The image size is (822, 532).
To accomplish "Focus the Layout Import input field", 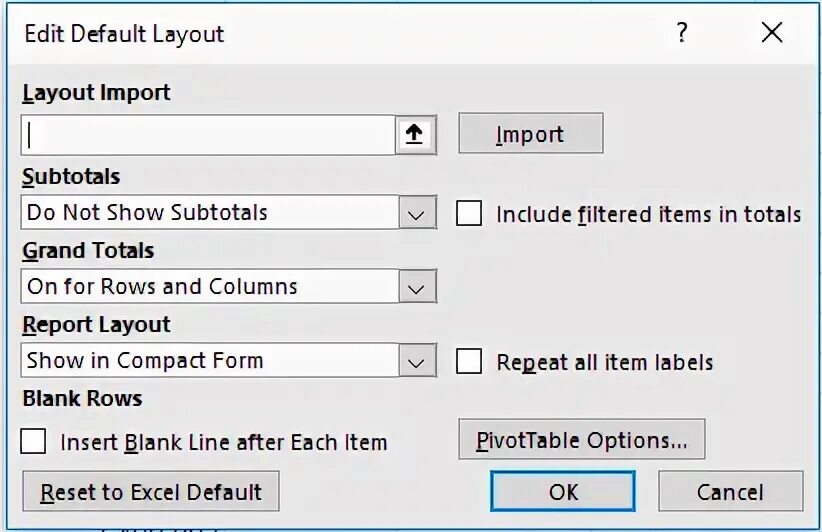I will pyautogui.click(x=208, y=135).
